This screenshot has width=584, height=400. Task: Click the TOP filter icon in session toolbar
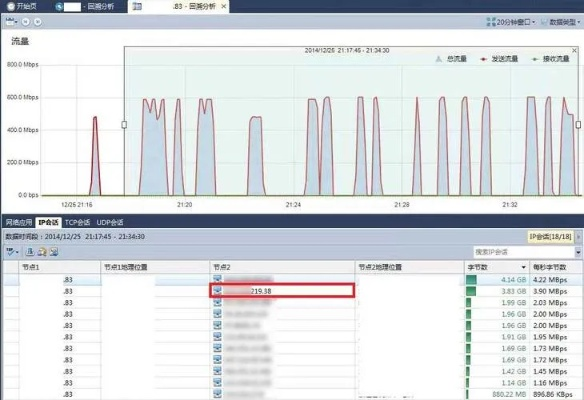(12, 252)
